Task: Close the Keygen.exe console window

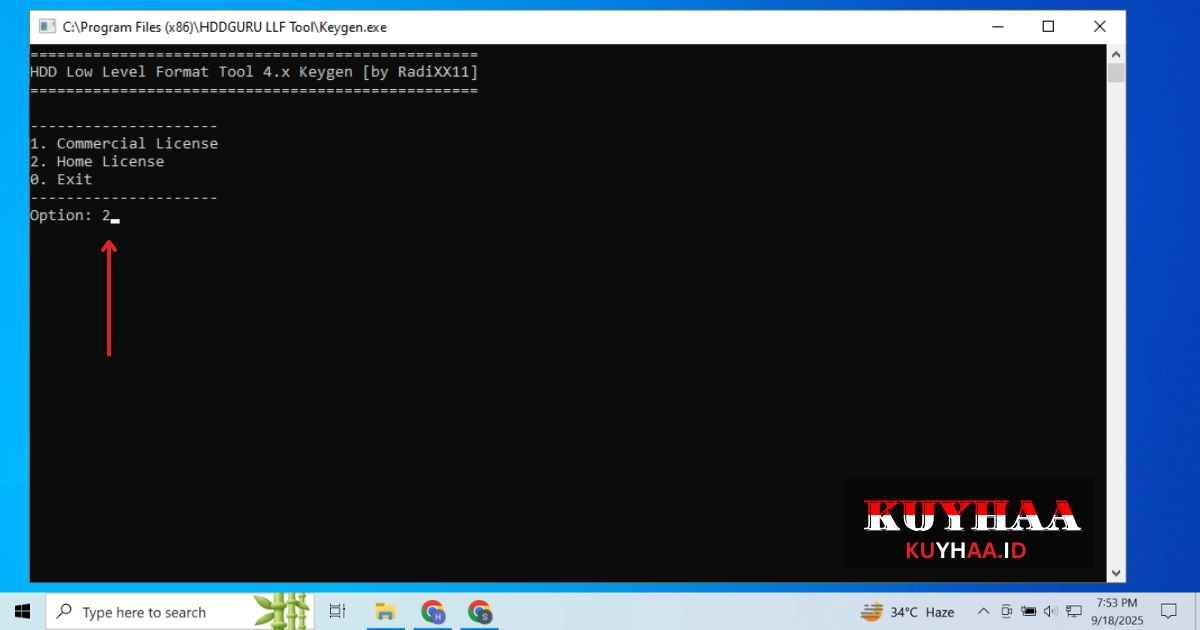Action: (x=1099, y=27)
